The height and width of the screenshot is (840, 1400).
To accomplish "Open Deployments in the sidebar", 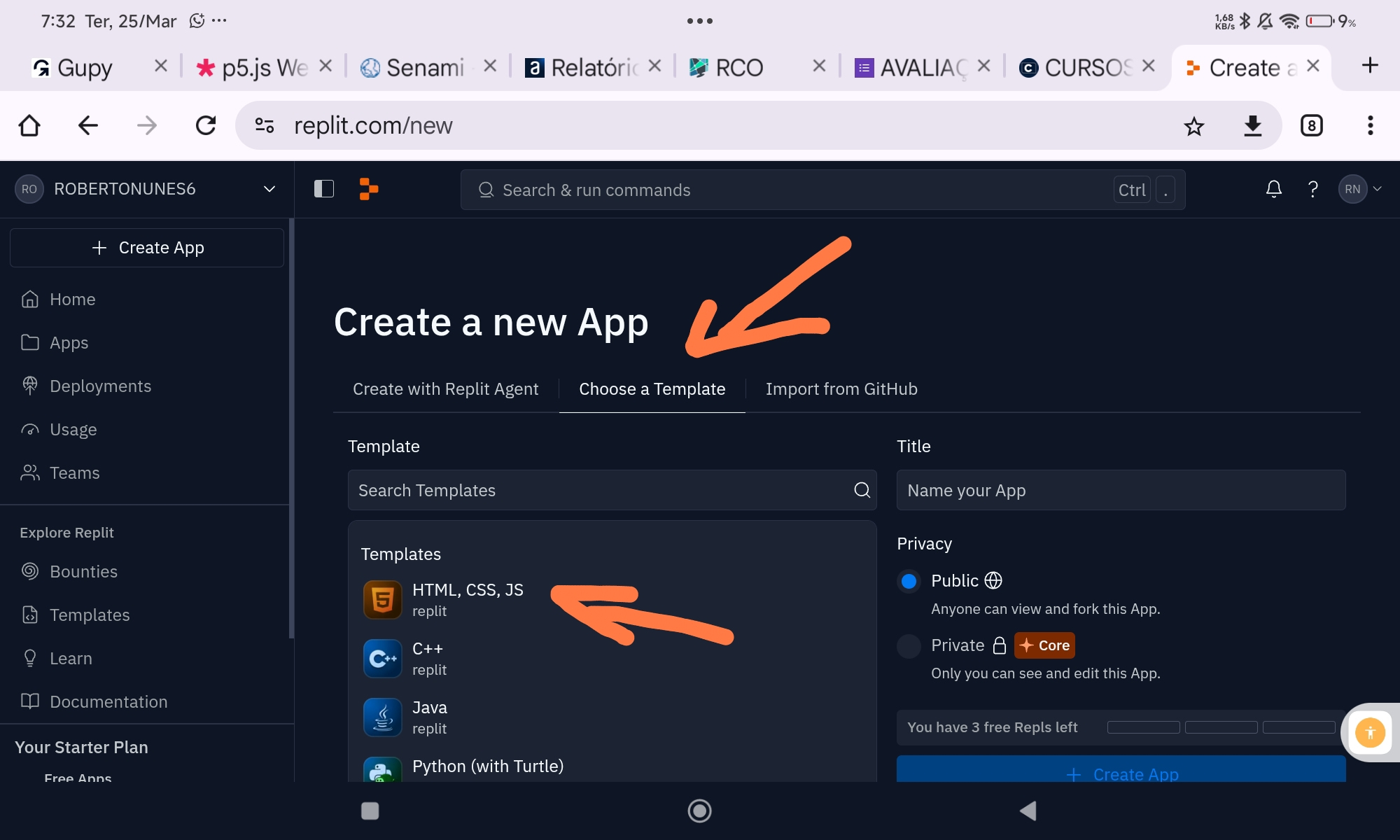I will (100, 386).
